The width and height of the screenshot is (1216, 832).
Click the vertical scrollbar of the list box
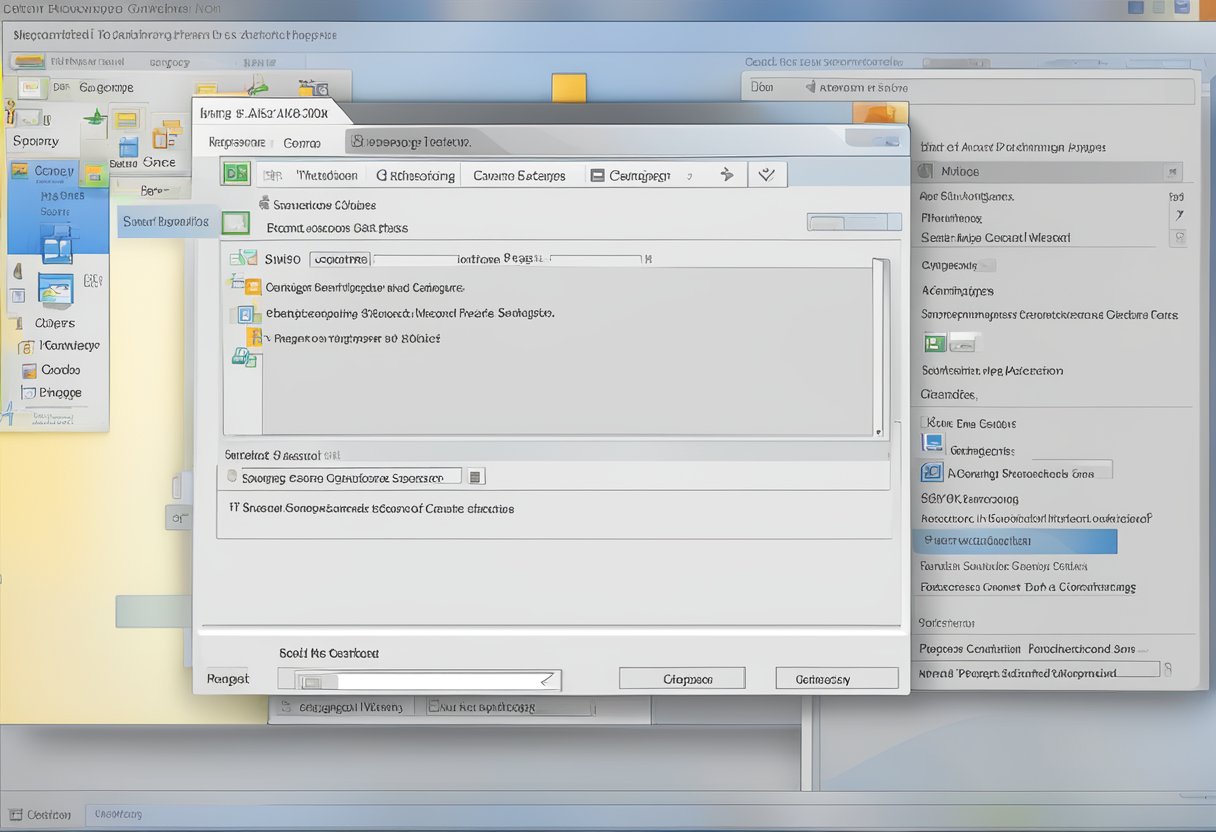pyautogui.click(x=879, y=345)
